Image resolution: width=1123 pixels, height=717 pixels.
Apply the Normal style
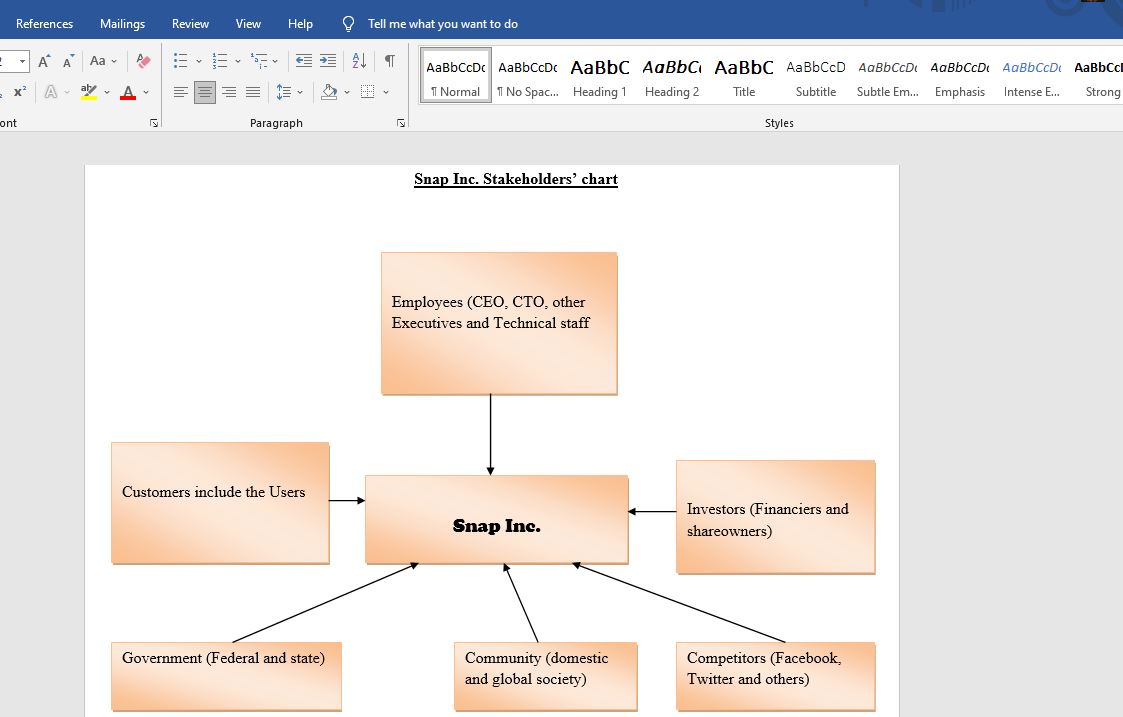pos(456,75)
